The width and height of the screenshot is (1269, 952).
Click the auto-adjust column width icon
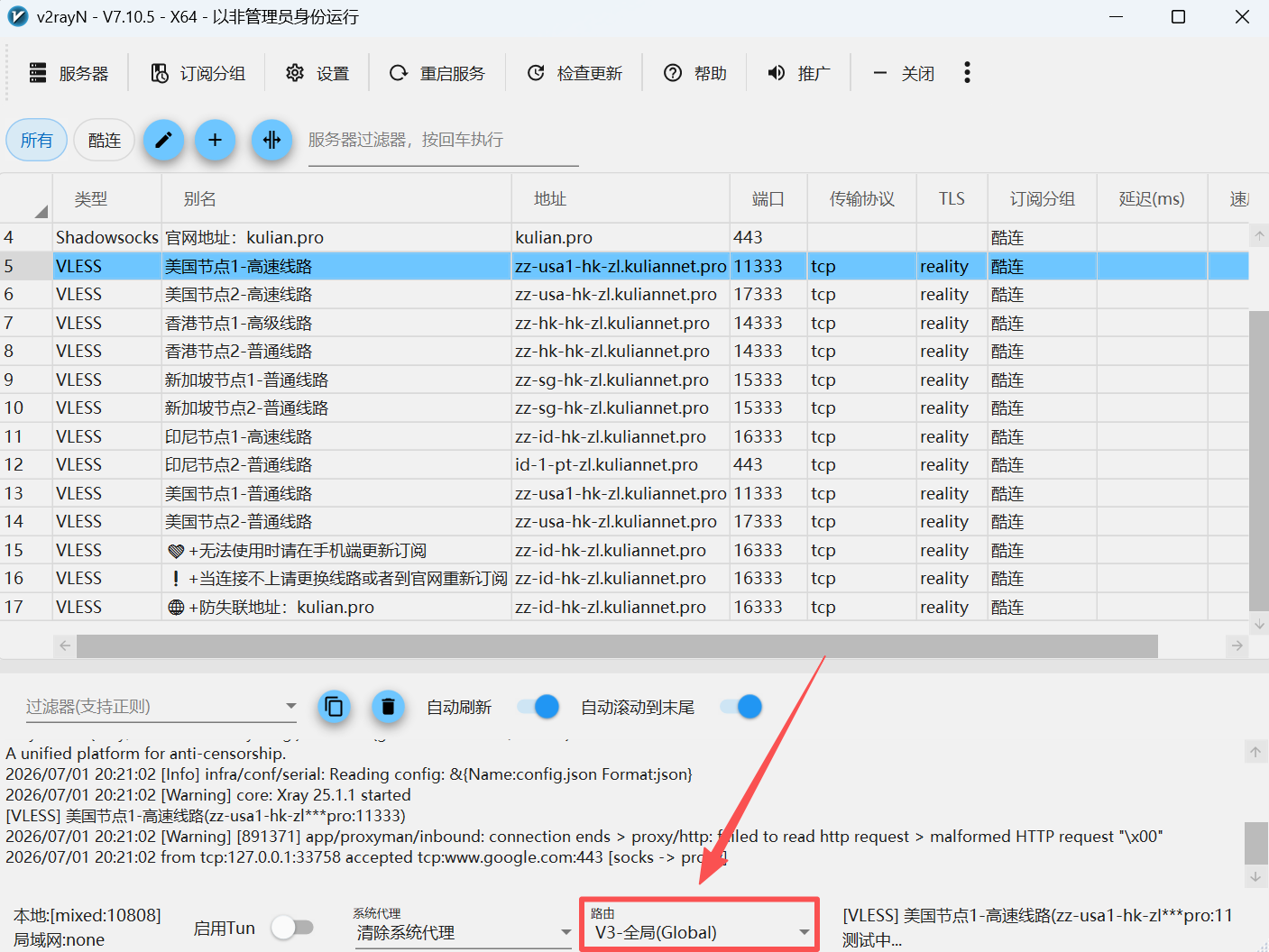[x=271, y=140]
